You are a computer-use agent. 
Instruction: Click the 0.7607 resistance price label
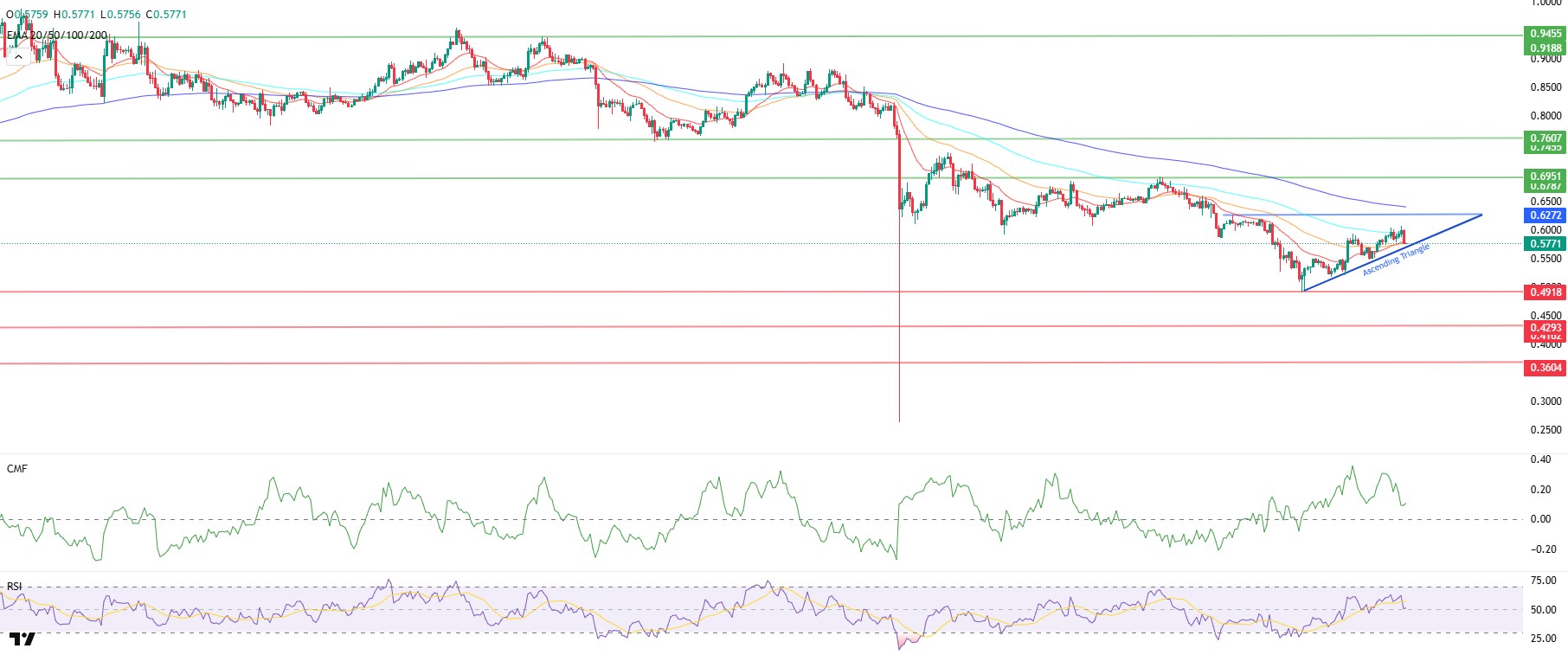click(1545, 138)
